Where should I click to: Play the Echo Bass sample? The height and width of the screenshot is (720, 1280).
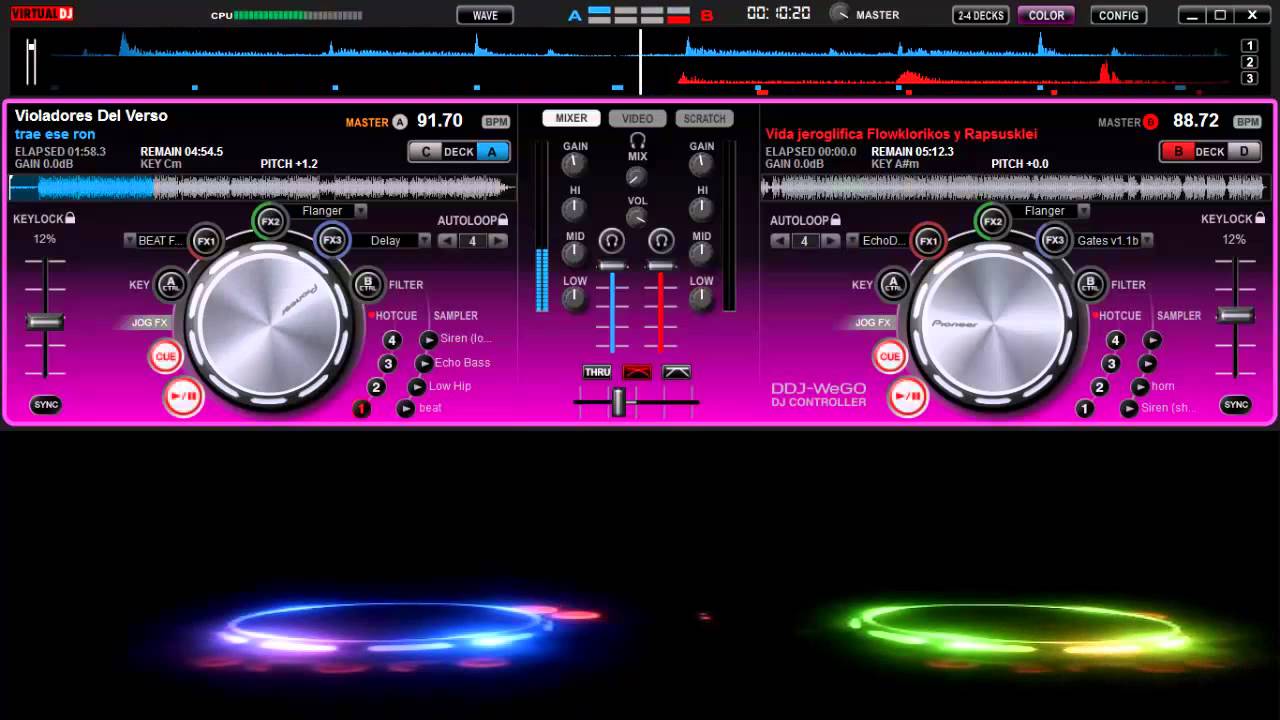[424, 364]
